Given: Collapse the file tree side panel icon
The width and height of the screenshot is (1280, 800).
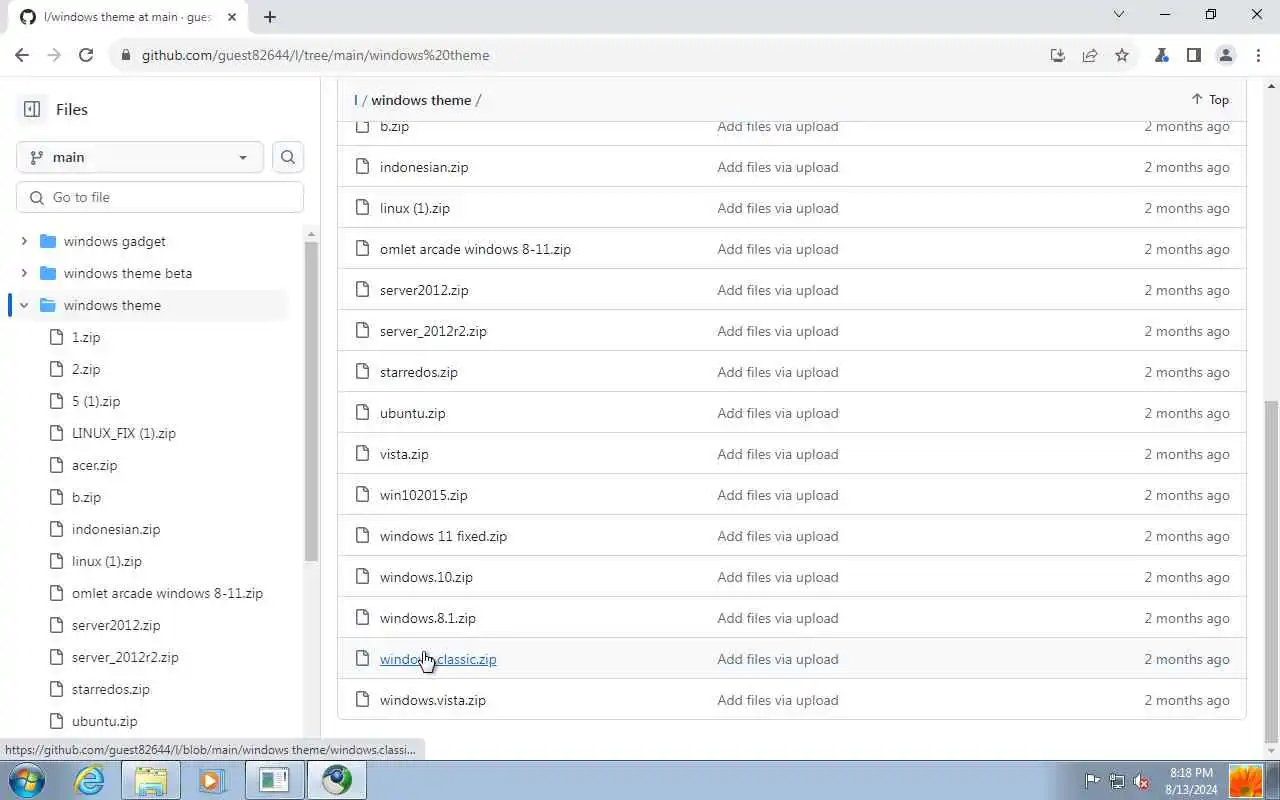Looking at the screenshot, I should (32, 109).
